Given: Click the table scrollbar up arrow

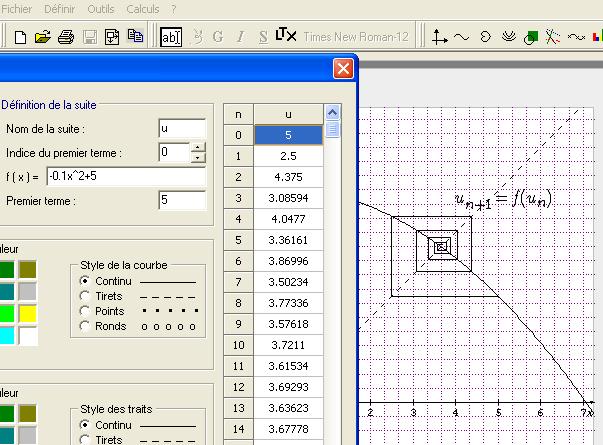Looking at the screenshot, I should click(333, 113).
